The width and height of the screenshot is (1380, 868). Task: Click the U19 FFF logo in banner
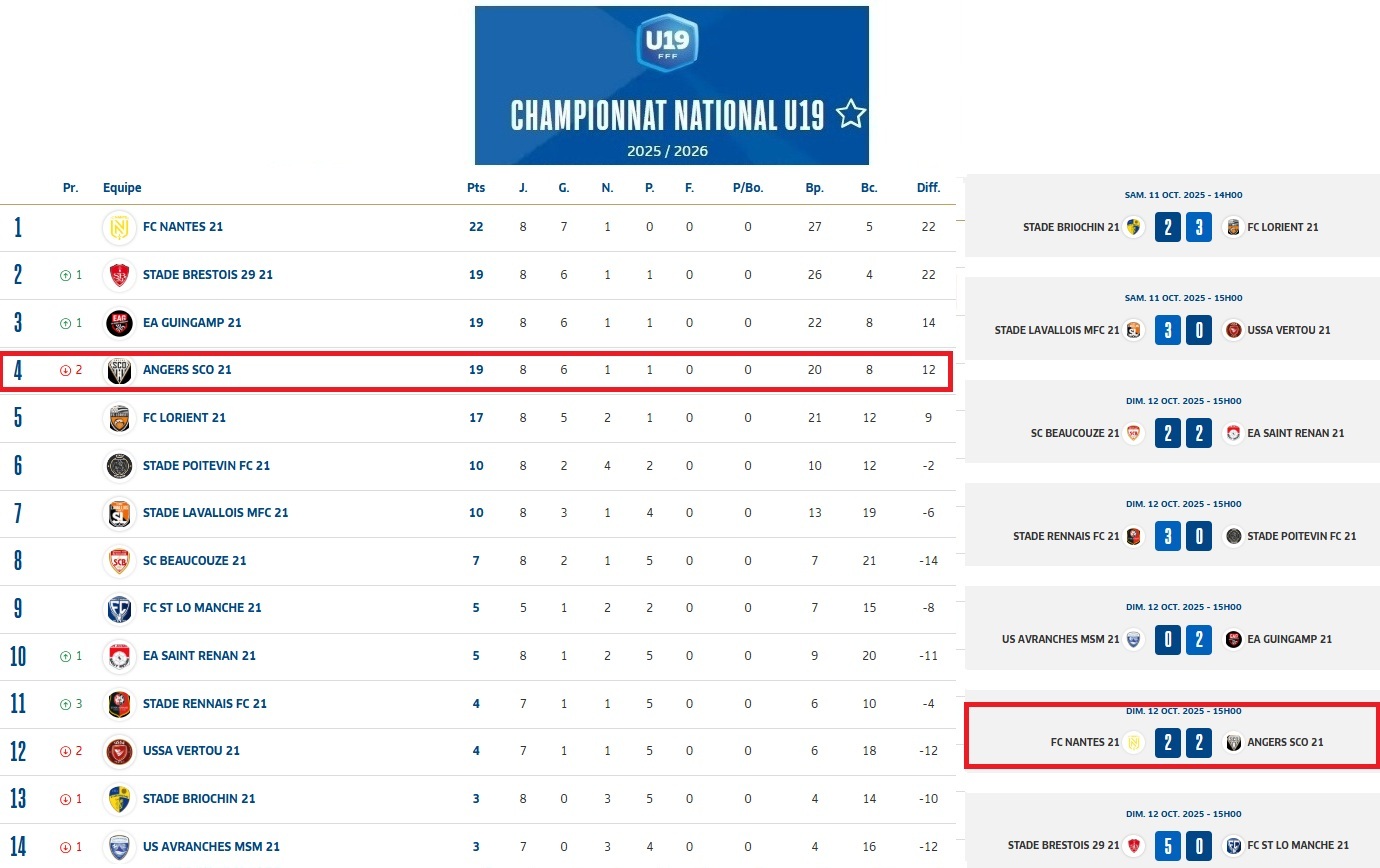667,44
